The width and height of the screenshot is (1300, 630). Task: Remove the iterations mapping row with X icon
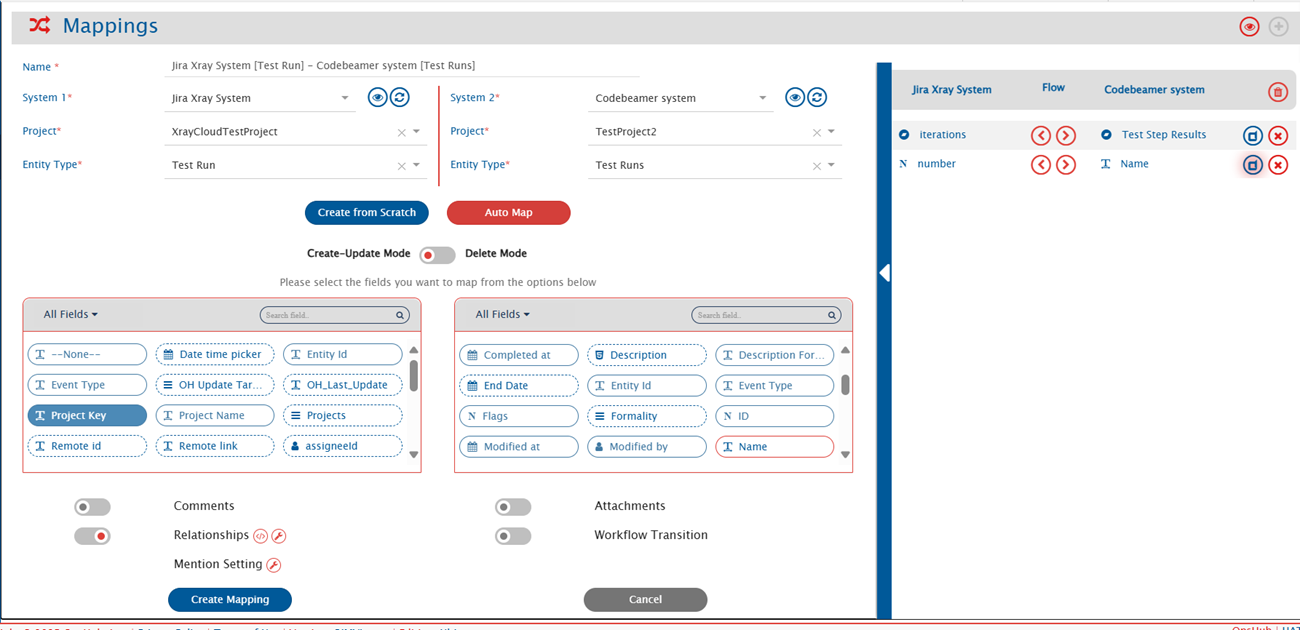pos(1277,136)
